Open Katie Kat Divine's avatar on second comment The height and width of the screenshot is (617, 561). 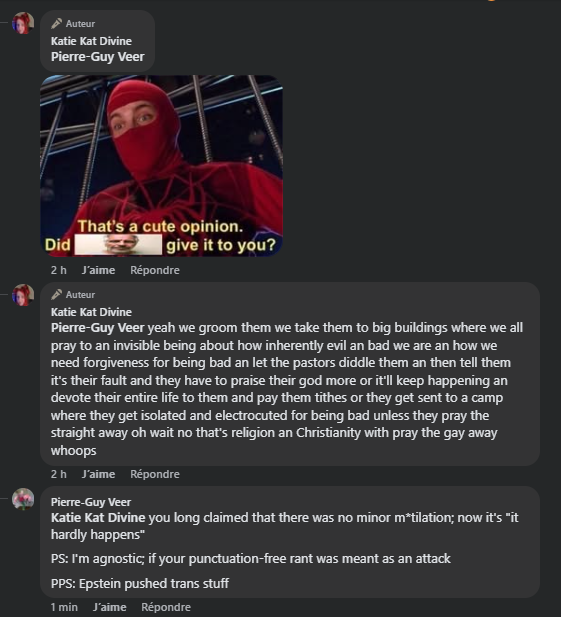[x=23, y=295]
